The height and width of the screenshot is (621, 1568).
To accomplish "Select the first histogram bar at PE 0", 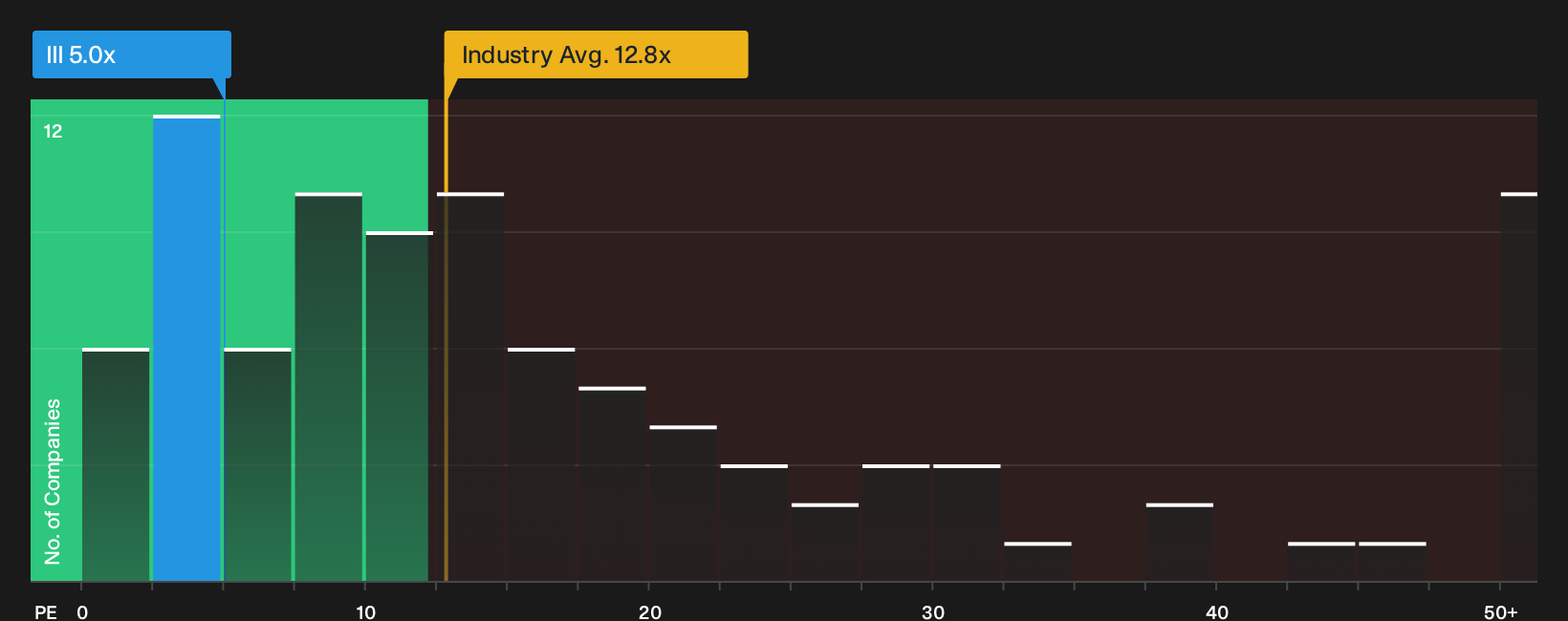I will 116,464.
